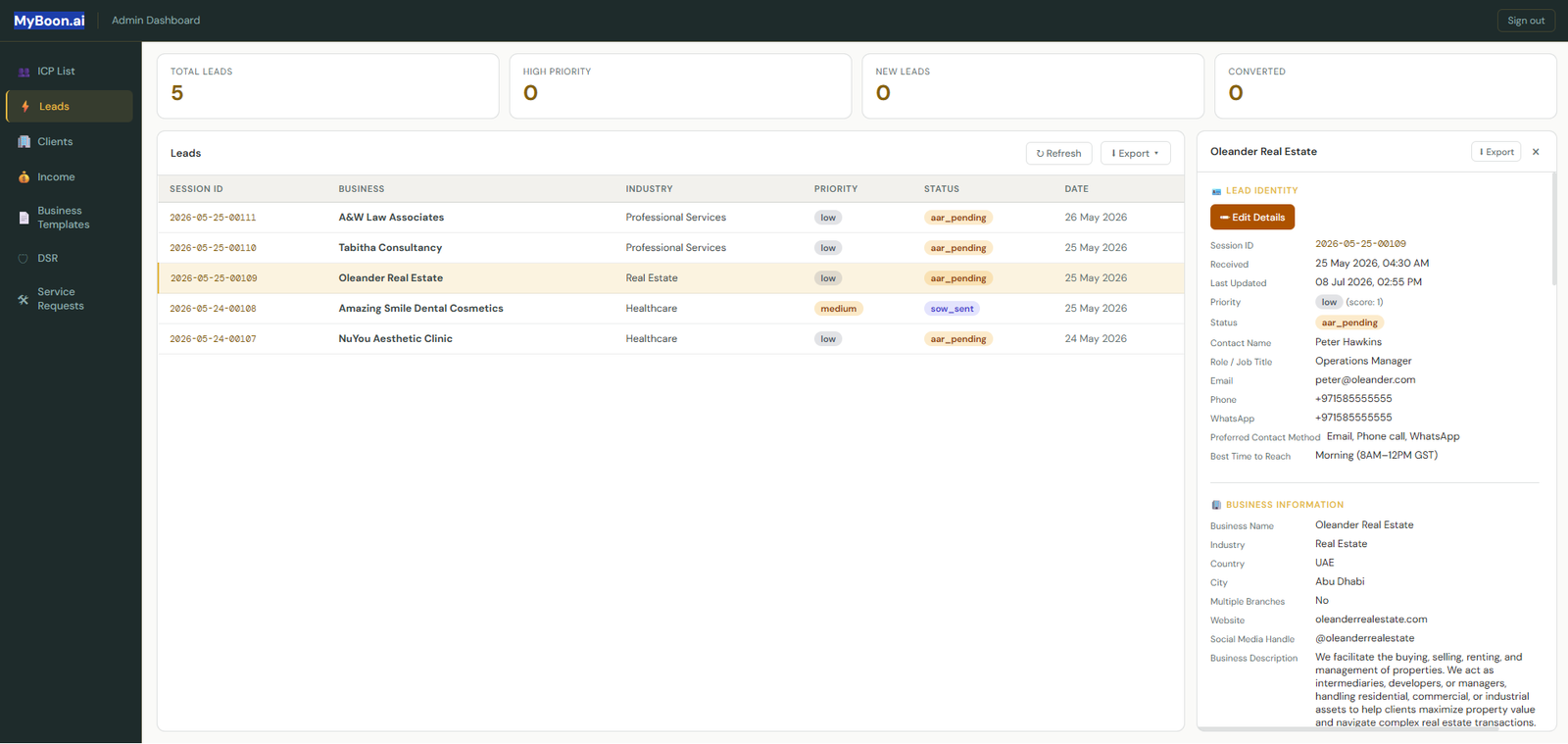Click the oleanderrealestate.com website value
The width and height of the screenshot is (1568, 744).
pos(1371,620)
